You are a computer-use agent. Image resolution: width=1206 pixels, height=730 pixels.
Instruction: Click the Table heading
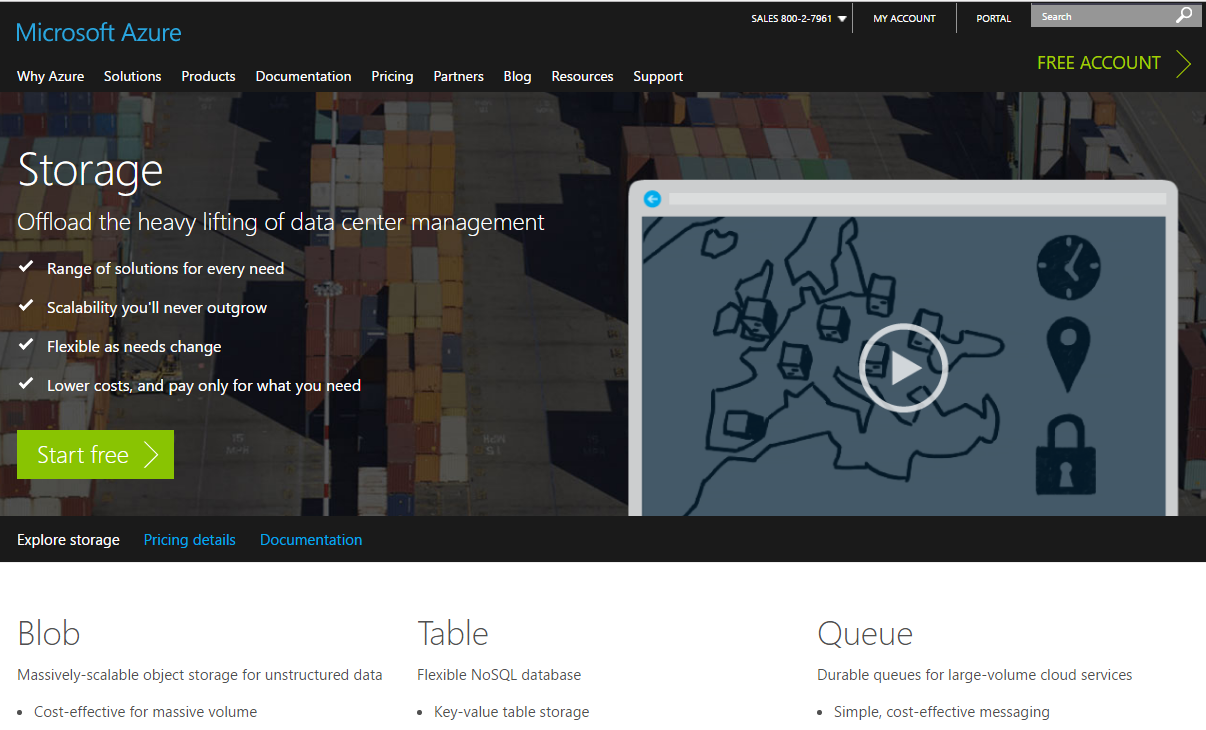(453, 633)
